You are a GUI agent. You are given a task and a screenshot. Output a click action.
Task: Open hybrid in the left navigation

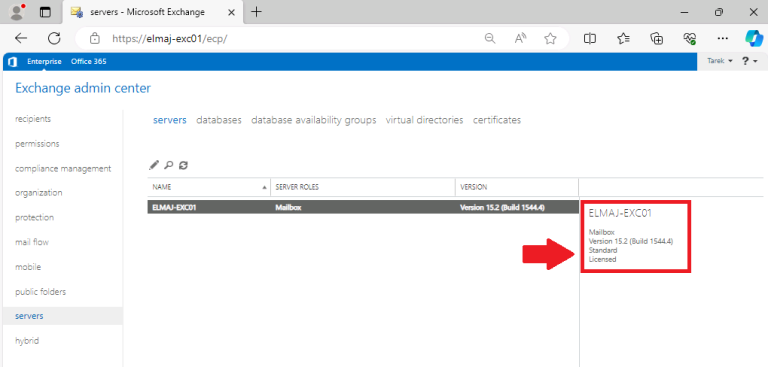(27, 341)
